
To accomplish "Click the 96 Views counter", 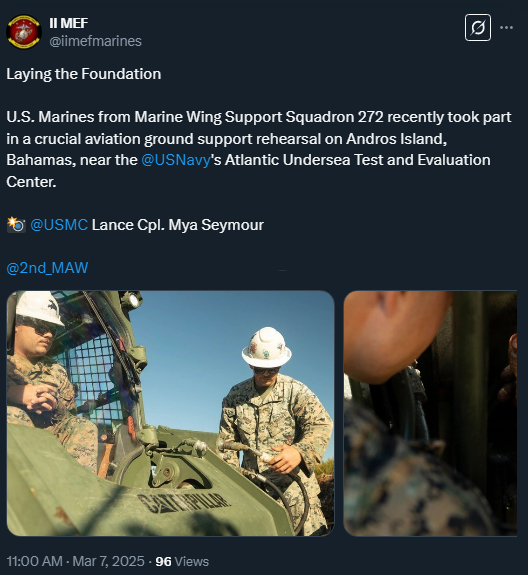I will click(182, 561).
